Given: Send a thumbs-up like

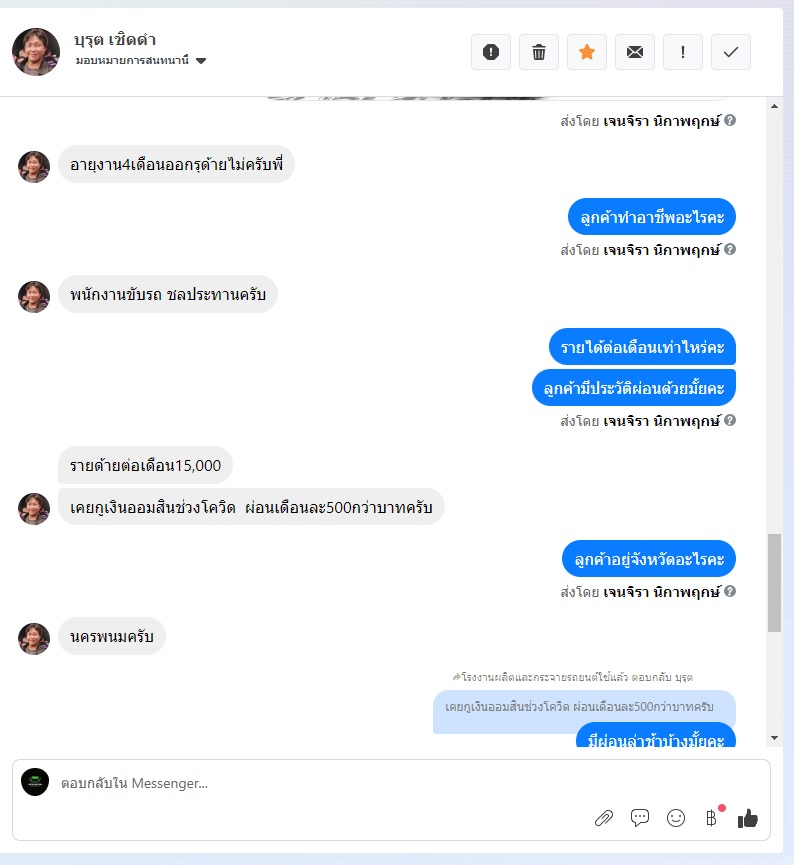Looking at the screenshot, I should pos(748,818).
